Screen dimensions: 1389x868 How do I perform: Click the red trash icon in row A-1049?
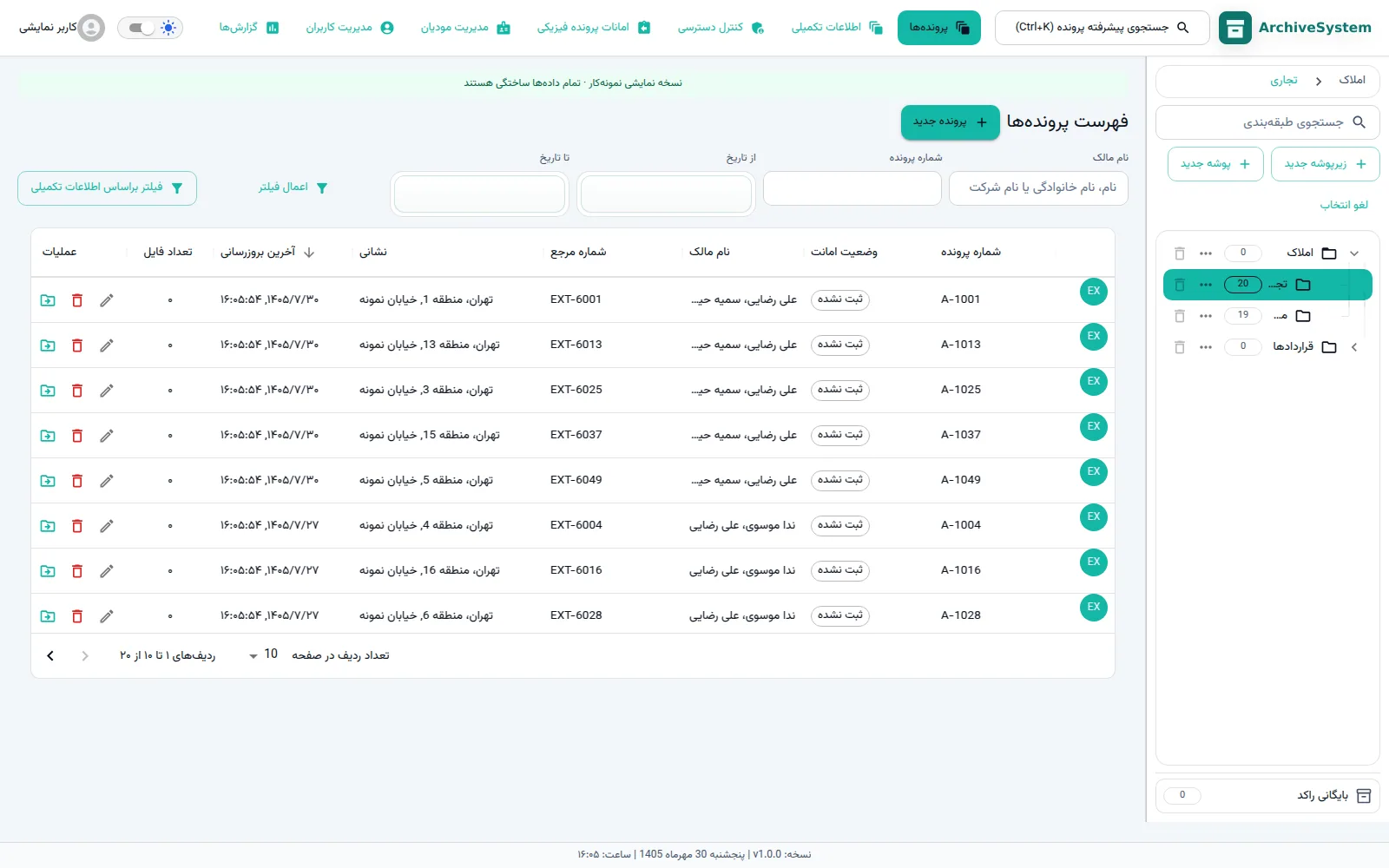(x=77, y=481)
